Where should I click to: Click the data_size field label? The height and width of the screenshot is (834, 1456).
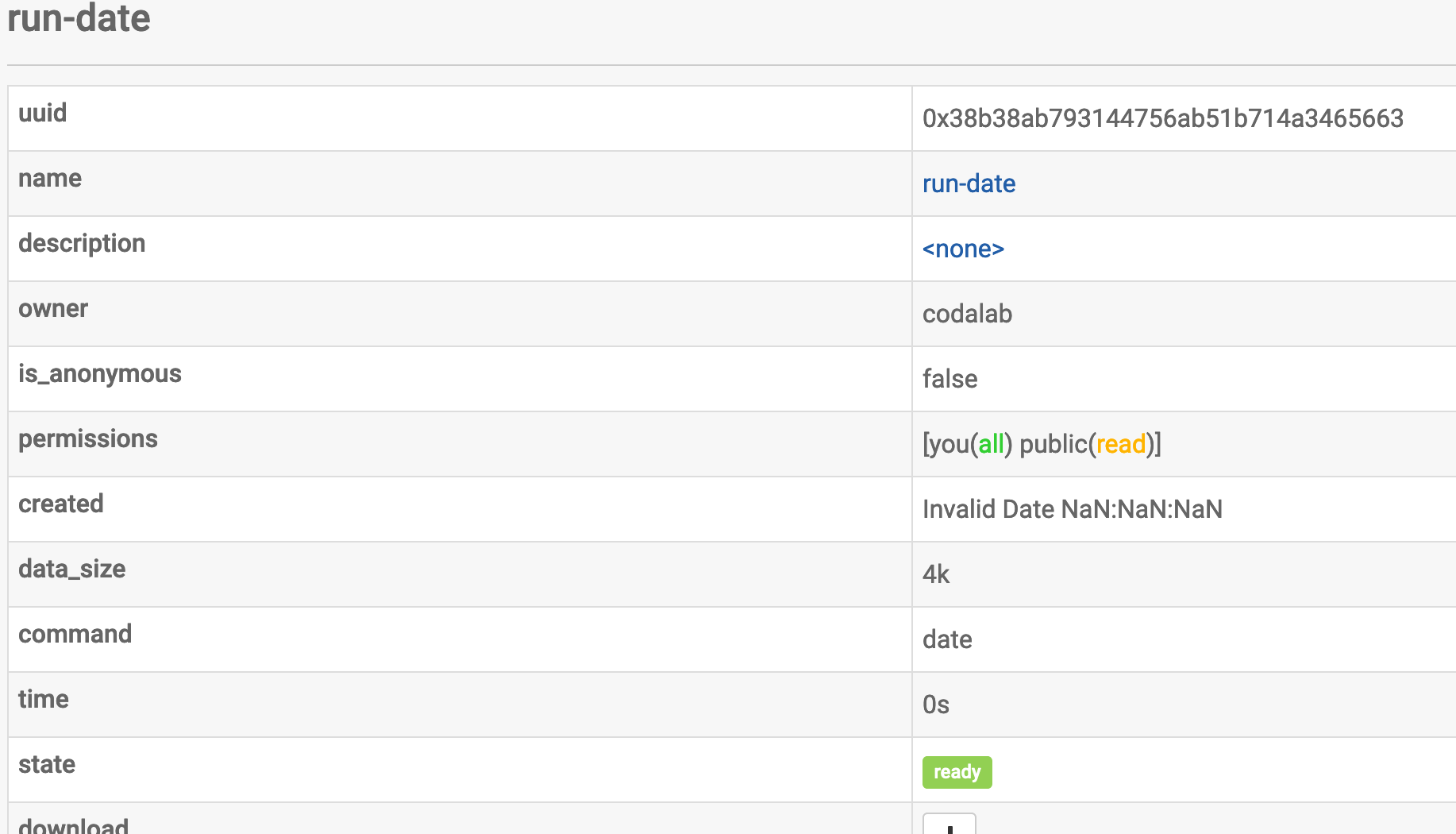(x=72, y=569)
